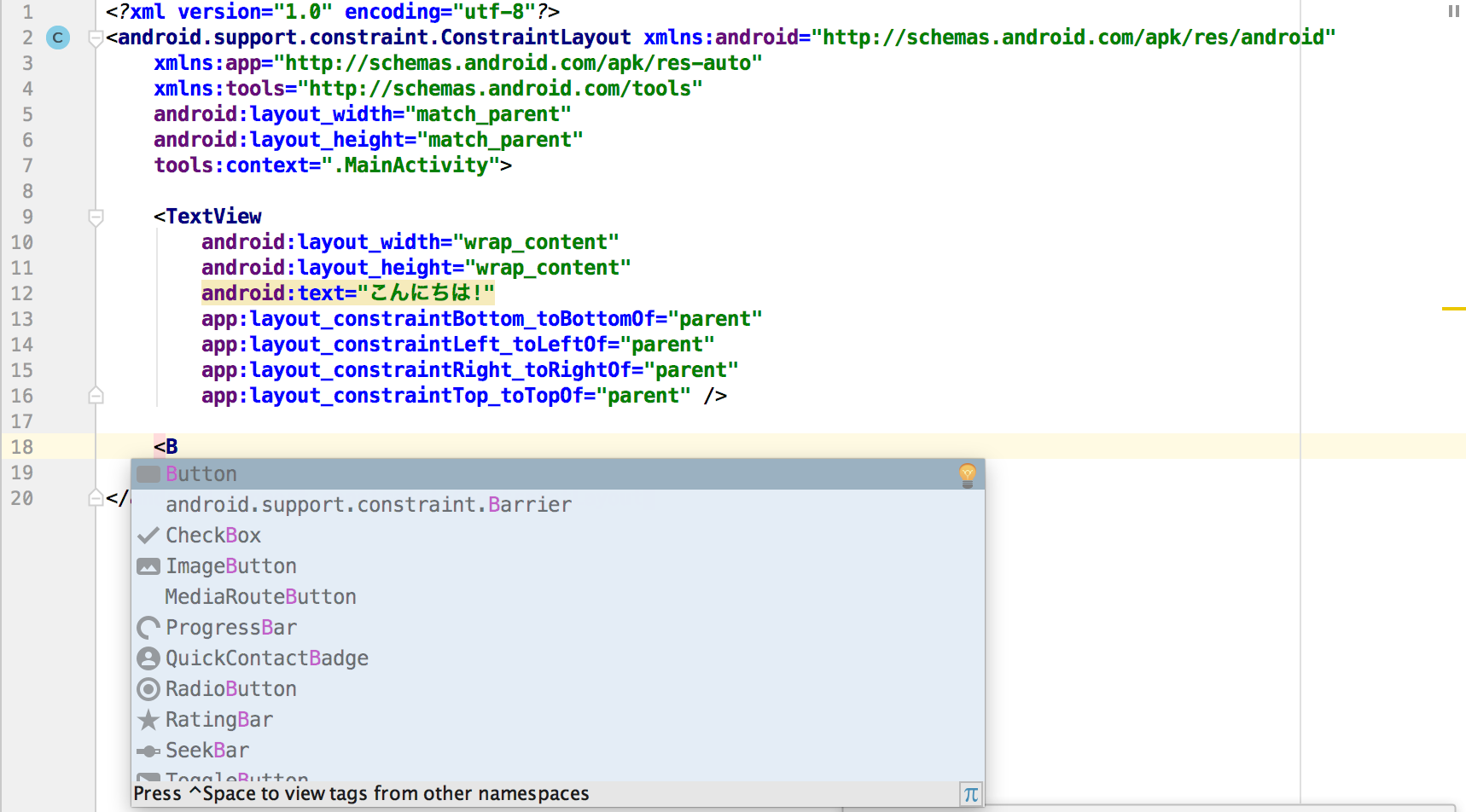The height and width of the screenshot is (812, 1466).
Task: Select MediaRouteButton from the suggestion list
Action: (x=260, y=596)
